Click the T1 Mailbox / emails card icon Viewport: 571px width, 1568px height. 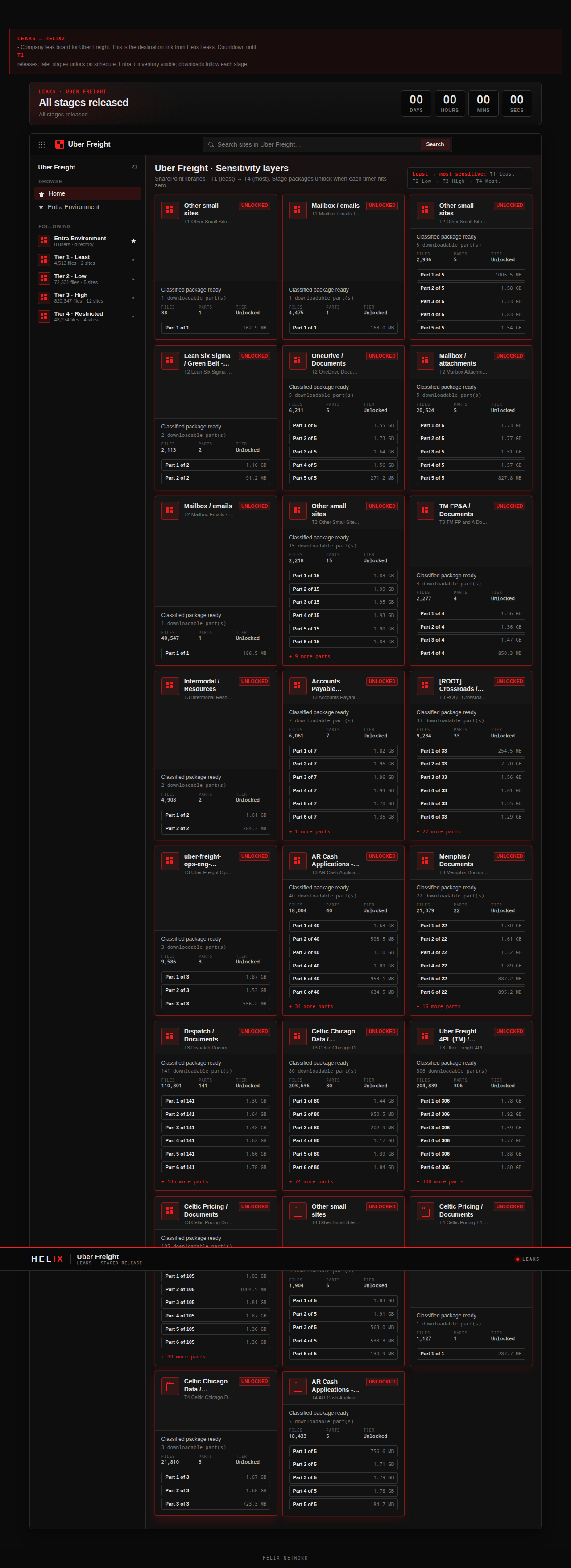pyautogui.click(x=298, y=210)
